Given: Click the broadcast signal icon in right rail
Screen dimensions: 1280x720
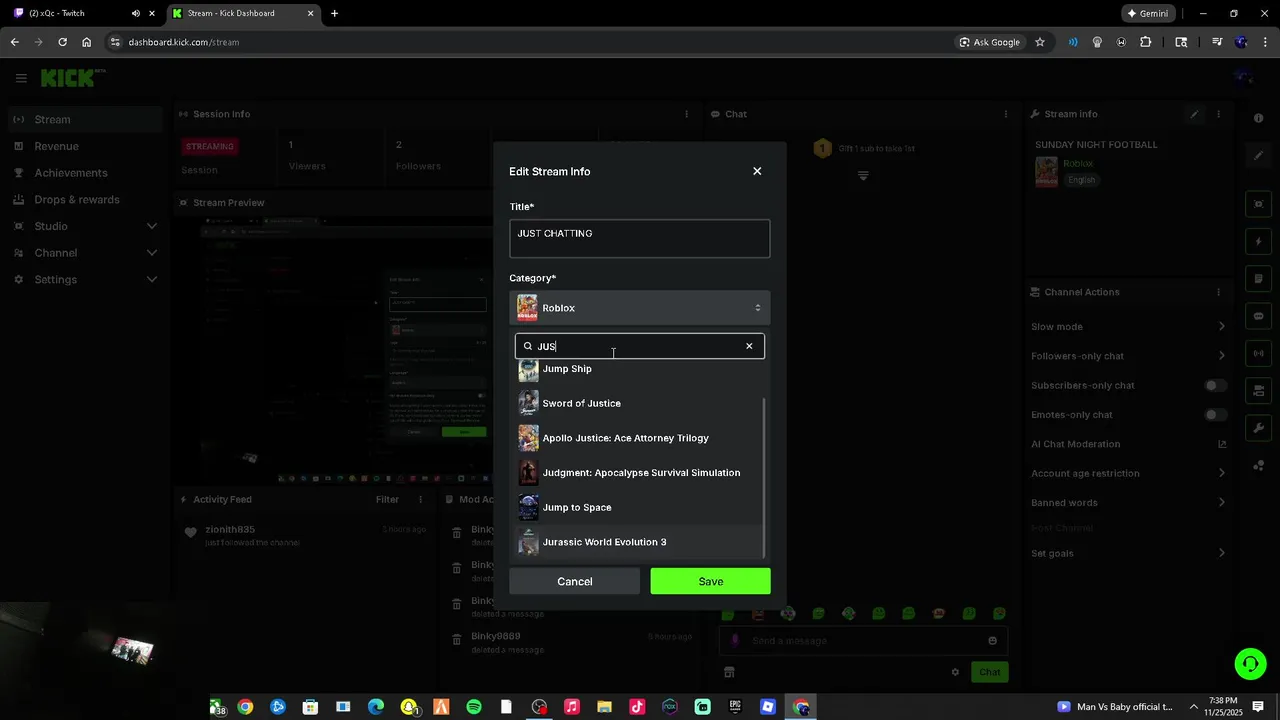Looking at the screenshot, I should tap(1259, 353).
